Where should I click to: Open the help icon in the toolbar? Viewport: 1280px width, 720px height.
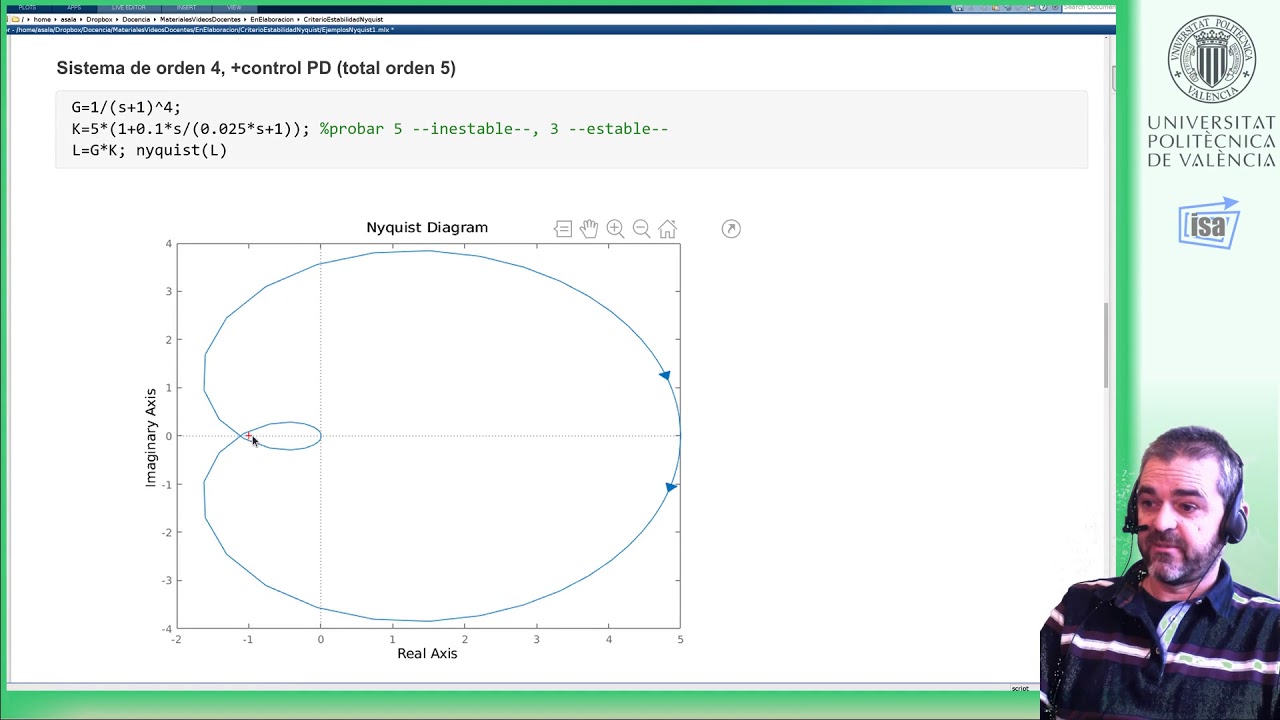click(x=1043, y=7)
